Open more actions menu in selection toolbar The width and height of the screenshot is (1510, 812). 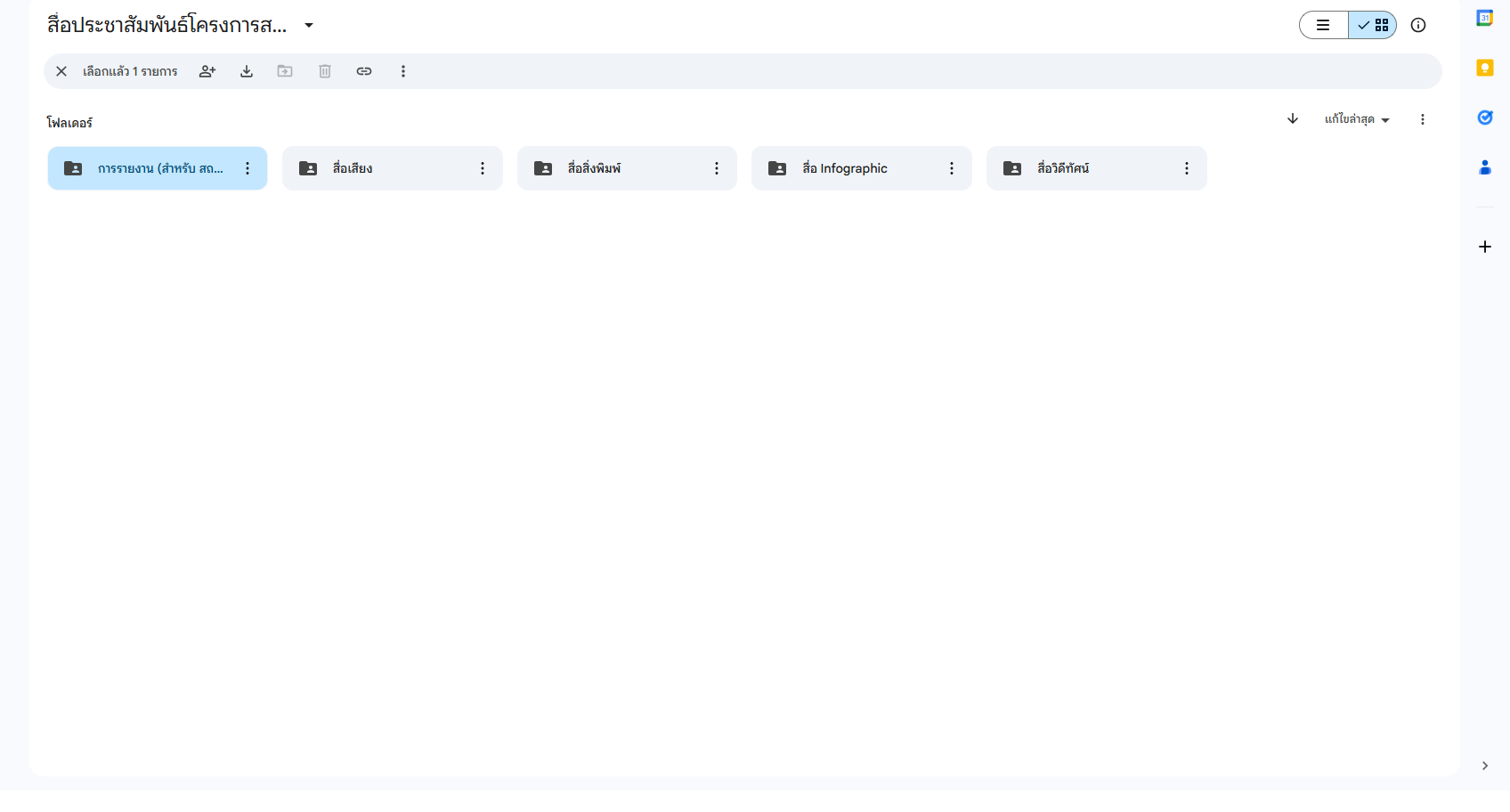(x=403, y=71)
